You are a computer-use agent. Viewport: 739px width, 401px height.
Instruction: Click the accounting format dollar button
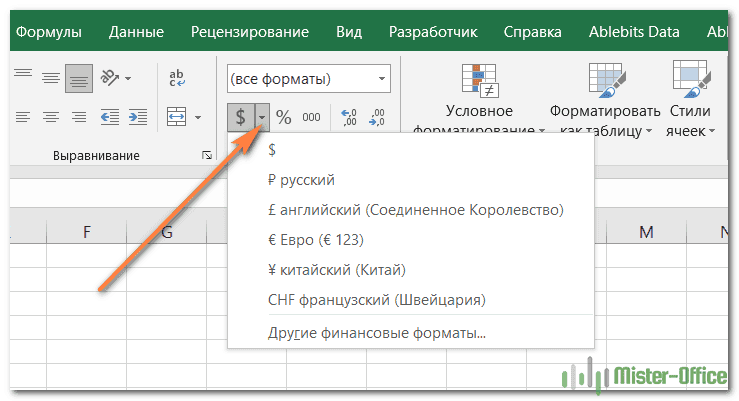click(x=240, y=118)
